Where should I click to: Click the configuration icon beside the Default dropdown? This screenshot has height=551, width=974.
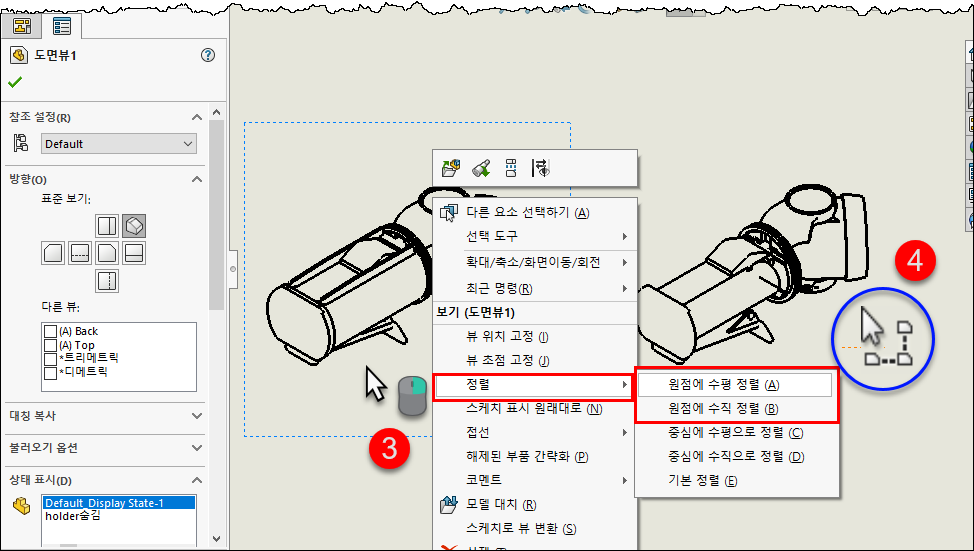click(21, 143)
